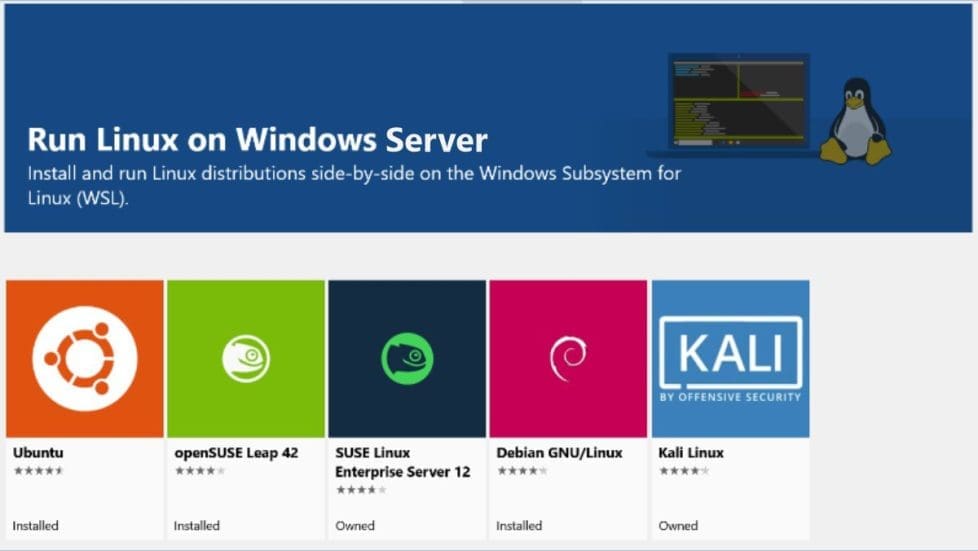This screenshot has height=551, width=978.
Task: Click the SUSE Enterprise Server star rating
Action: [361, 490]
